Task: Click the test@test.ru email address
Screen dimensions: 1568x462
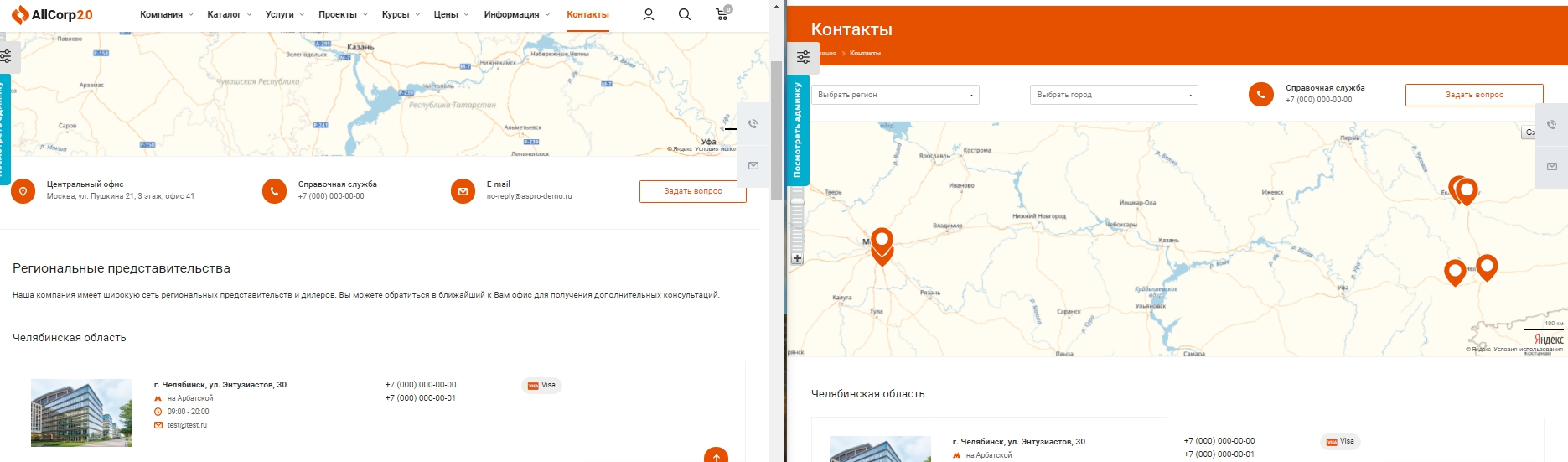Action: pos(187,425)
